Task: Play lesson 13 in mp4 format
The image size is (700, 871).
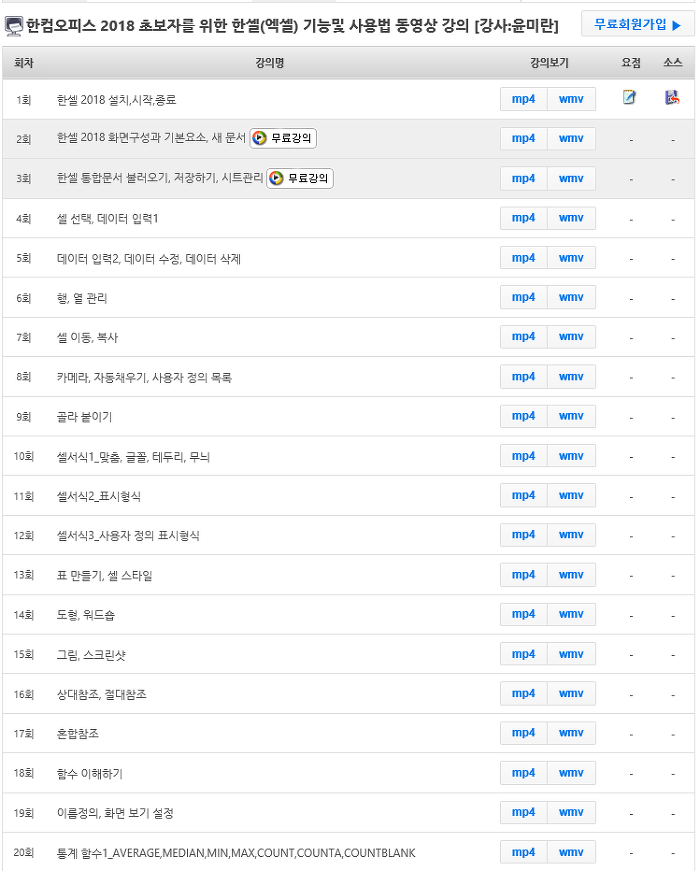Action: click(x=523, y=575)
